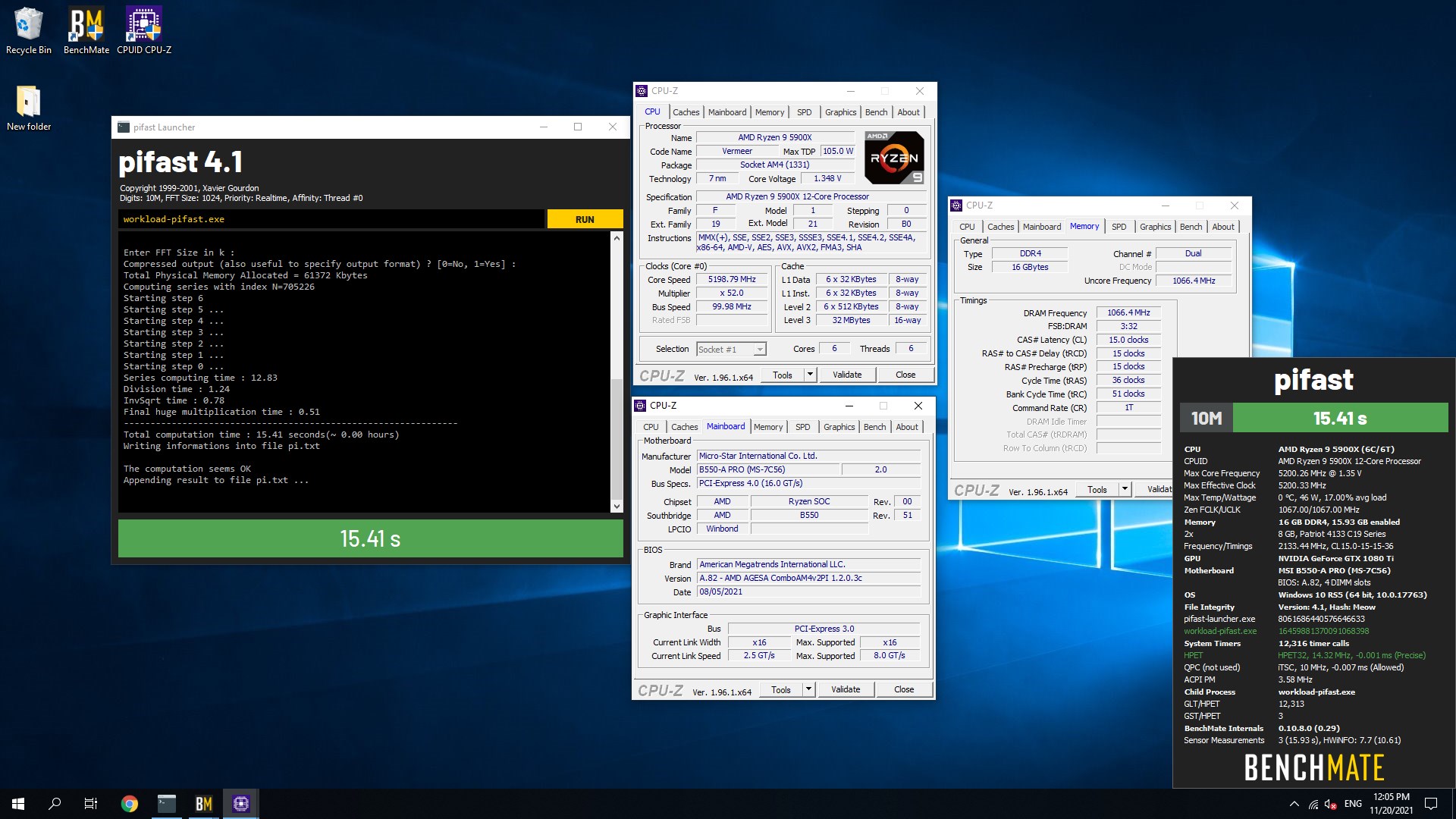Viewport: 1456px width, 819px height.
Task: Open CPU tab in Mainboard CPU-Z window
Action: coord(651,427)
